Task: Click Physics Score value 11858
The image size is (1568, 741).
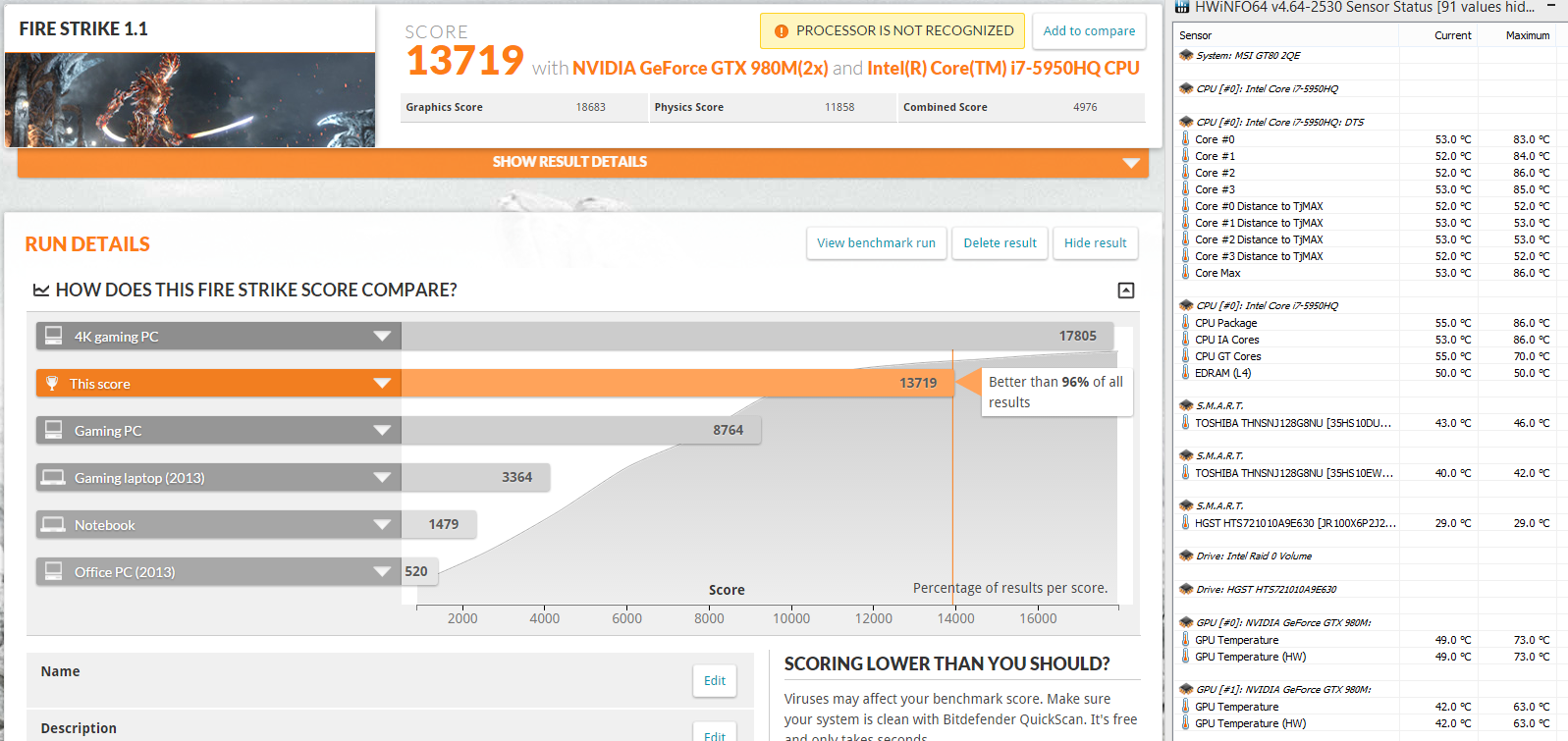Action: click(839, 108)
